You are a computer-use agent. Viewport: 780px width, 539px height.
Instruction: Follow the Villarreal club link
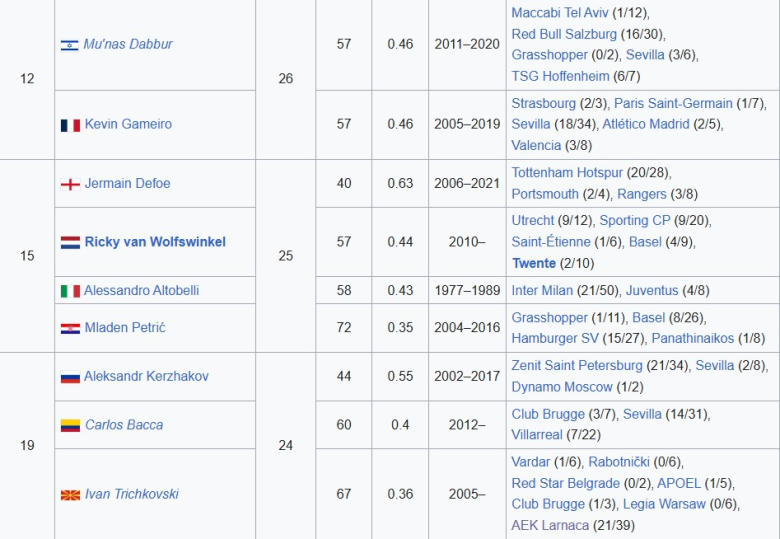point(536,435)
